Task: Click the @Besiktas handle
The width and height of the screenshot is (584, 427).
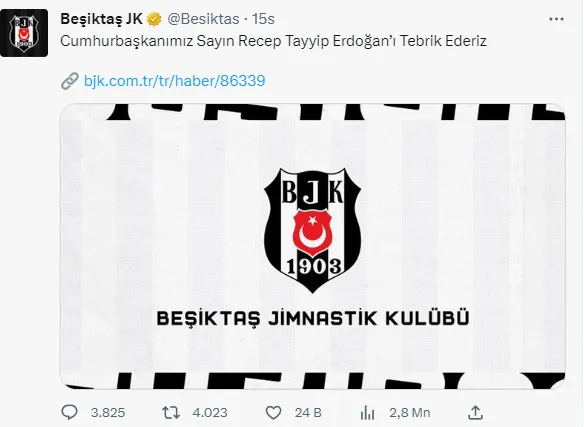Action: point(203,19)
